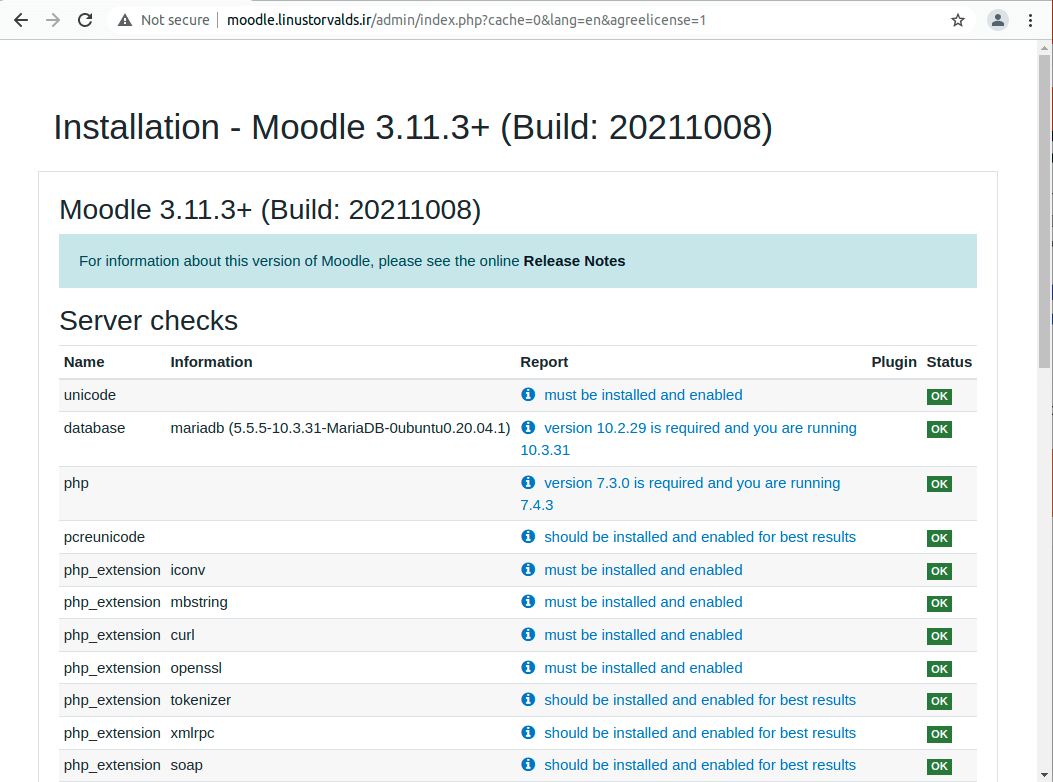
Task: Click the 'xmlrpc' information cell
Action: (193, 733)
